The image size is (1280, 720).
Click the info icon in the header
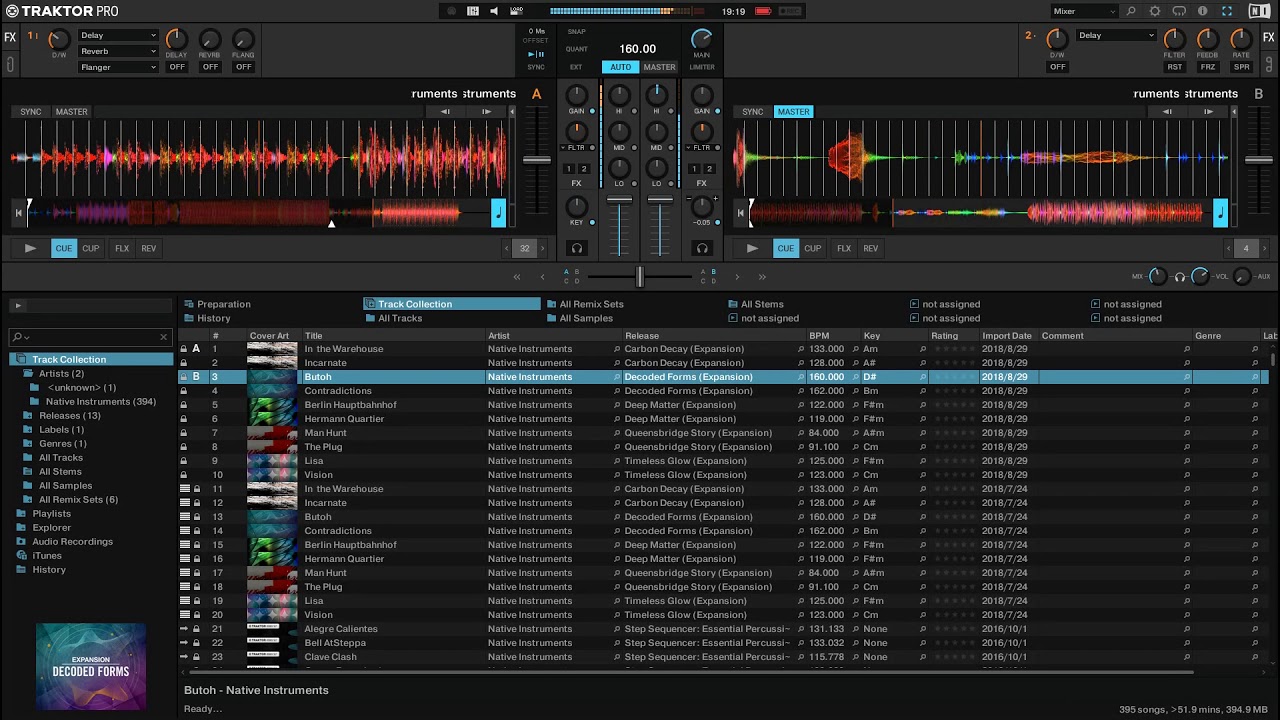[1203, 11]
